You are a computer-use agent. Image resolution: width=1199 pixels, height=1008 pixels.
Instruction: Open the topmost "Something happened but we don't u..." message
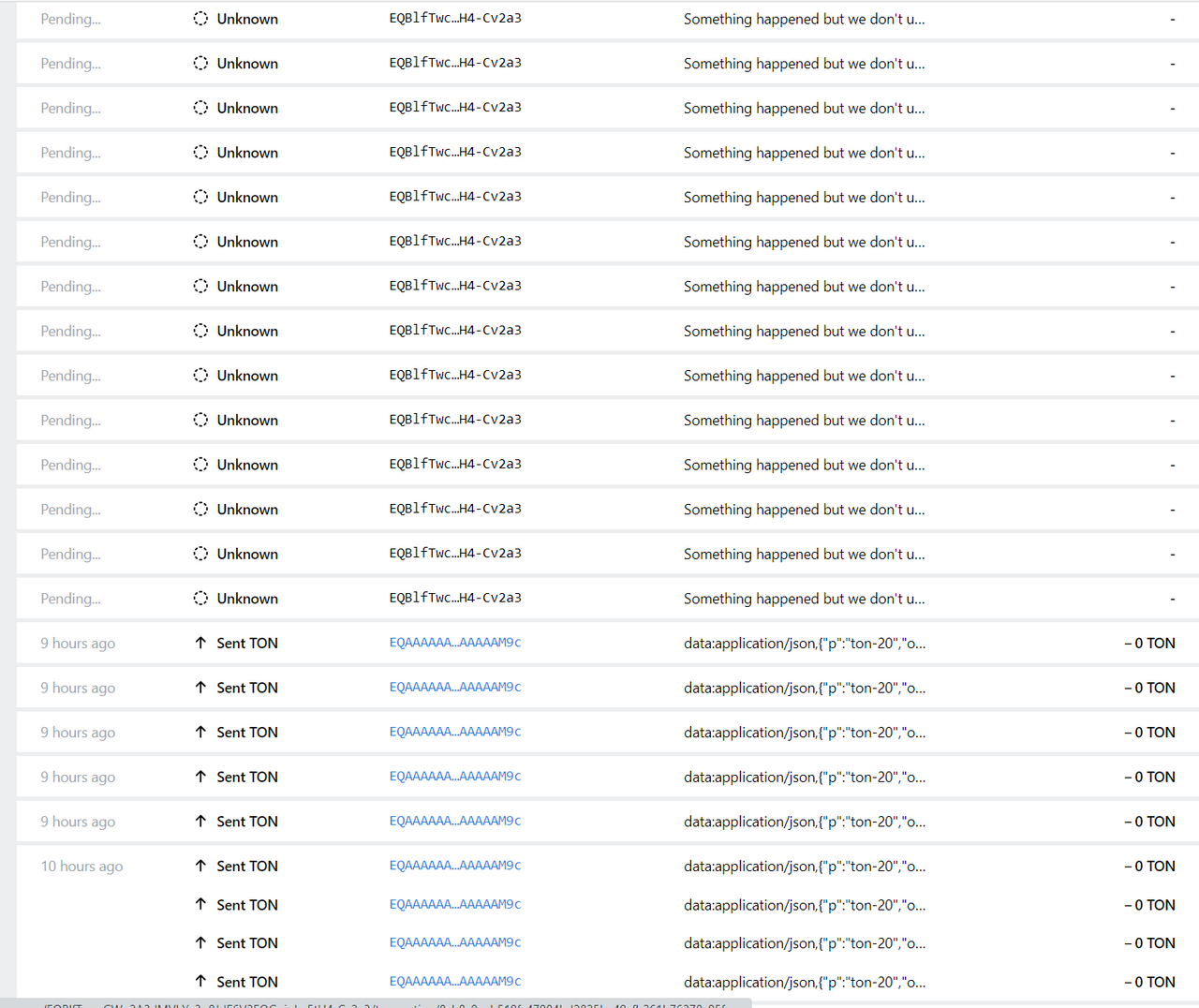point(805,19)
